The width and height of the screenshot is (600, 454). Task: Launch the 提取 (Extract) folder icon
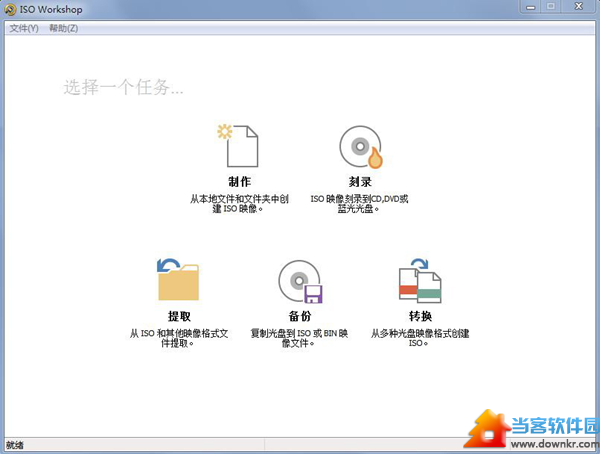[x=178, y=279]
